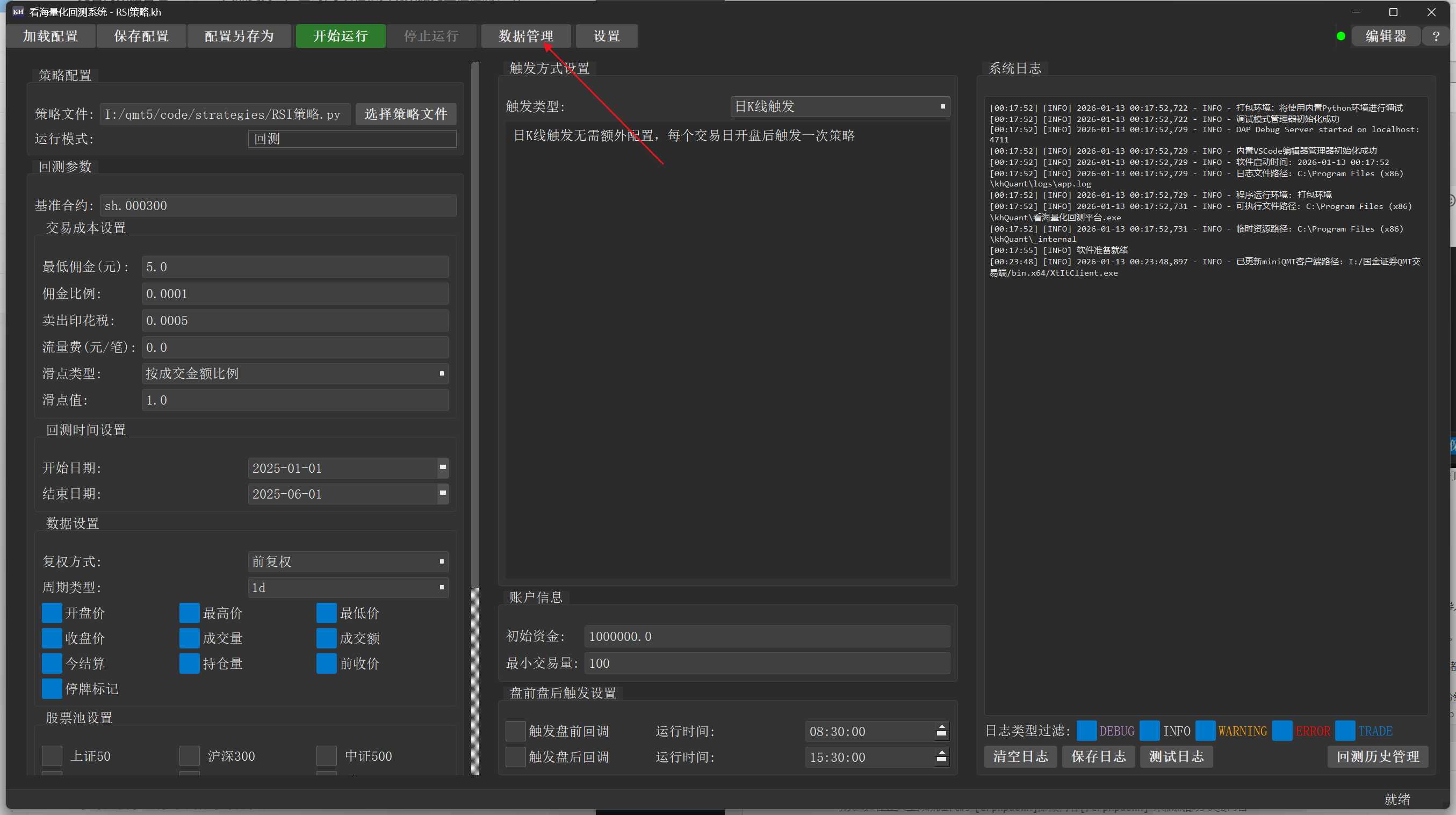Click post-market run time spinner arrows
This screenshot has width=1456, height=815.
[941, 757]
